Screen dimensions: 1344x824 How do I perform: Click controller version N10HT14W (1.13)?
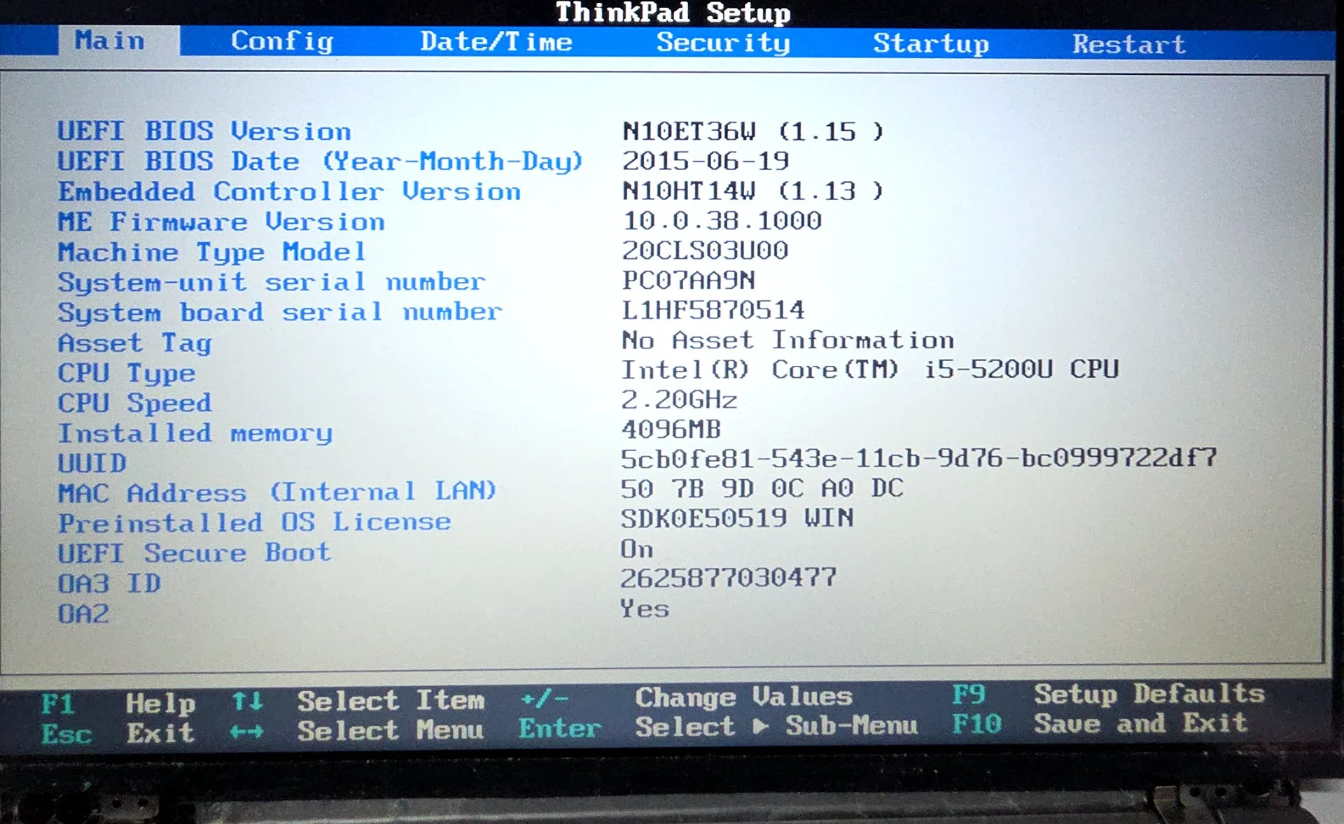[753, 190]
